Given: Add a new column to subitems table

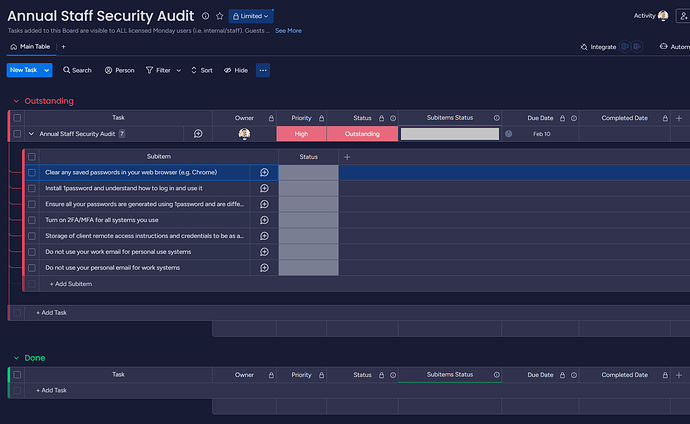Looking at the screenshot, I should (347, 157).
